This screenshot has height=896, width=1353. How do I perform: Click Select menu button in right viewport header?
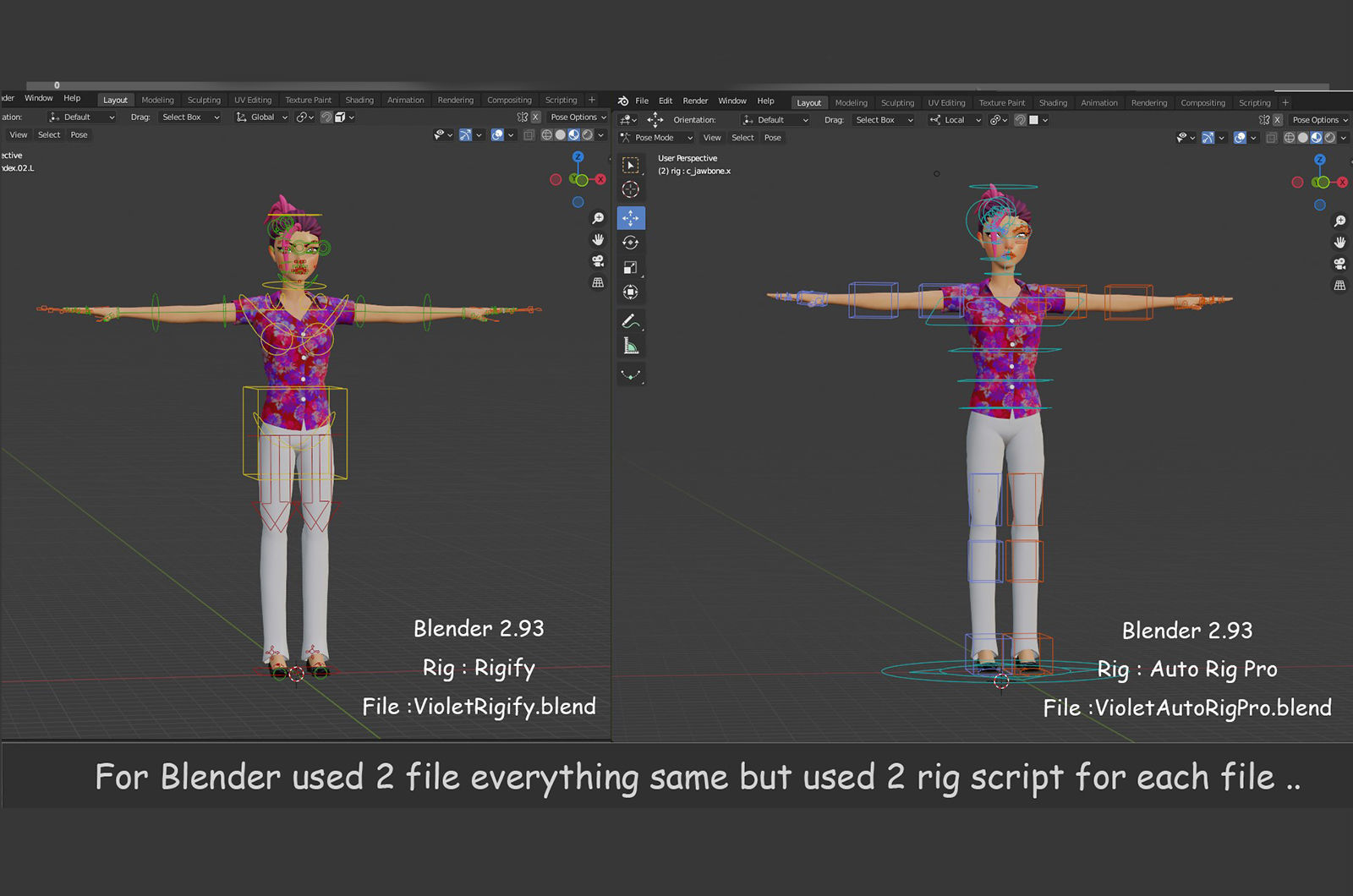pyautogui.click(x=742, y=138)
